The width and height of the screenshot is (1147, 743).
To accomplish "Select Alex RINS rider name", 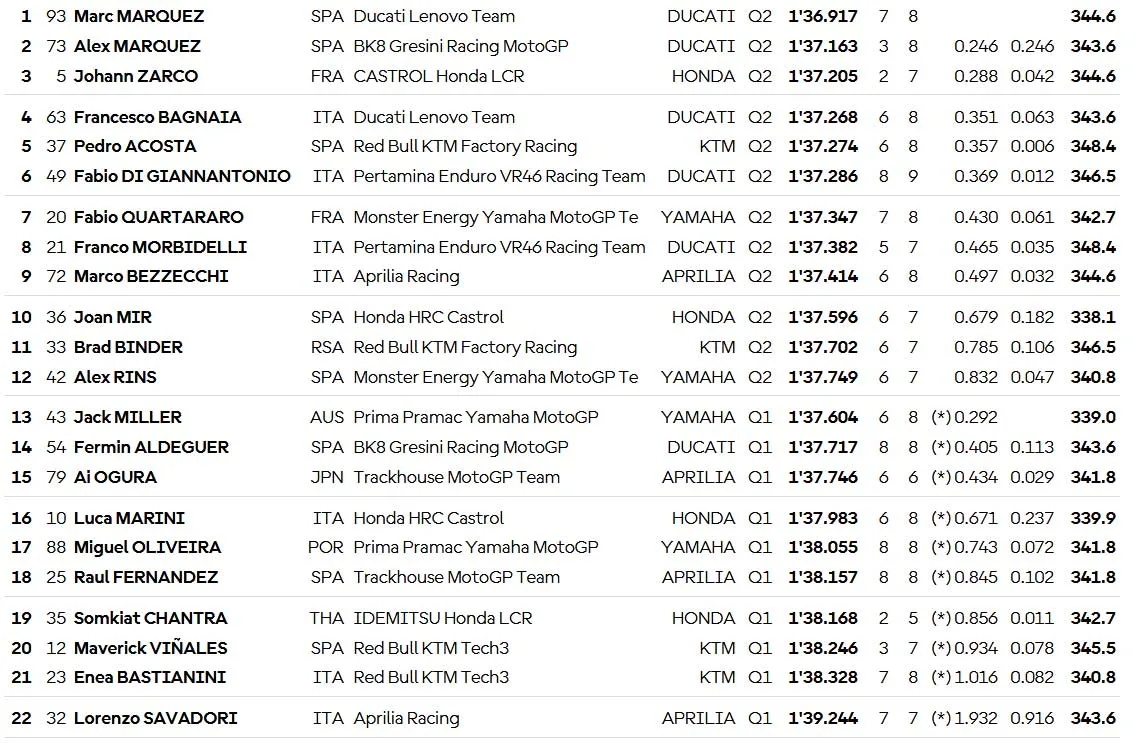I will (x=115, y=377).
